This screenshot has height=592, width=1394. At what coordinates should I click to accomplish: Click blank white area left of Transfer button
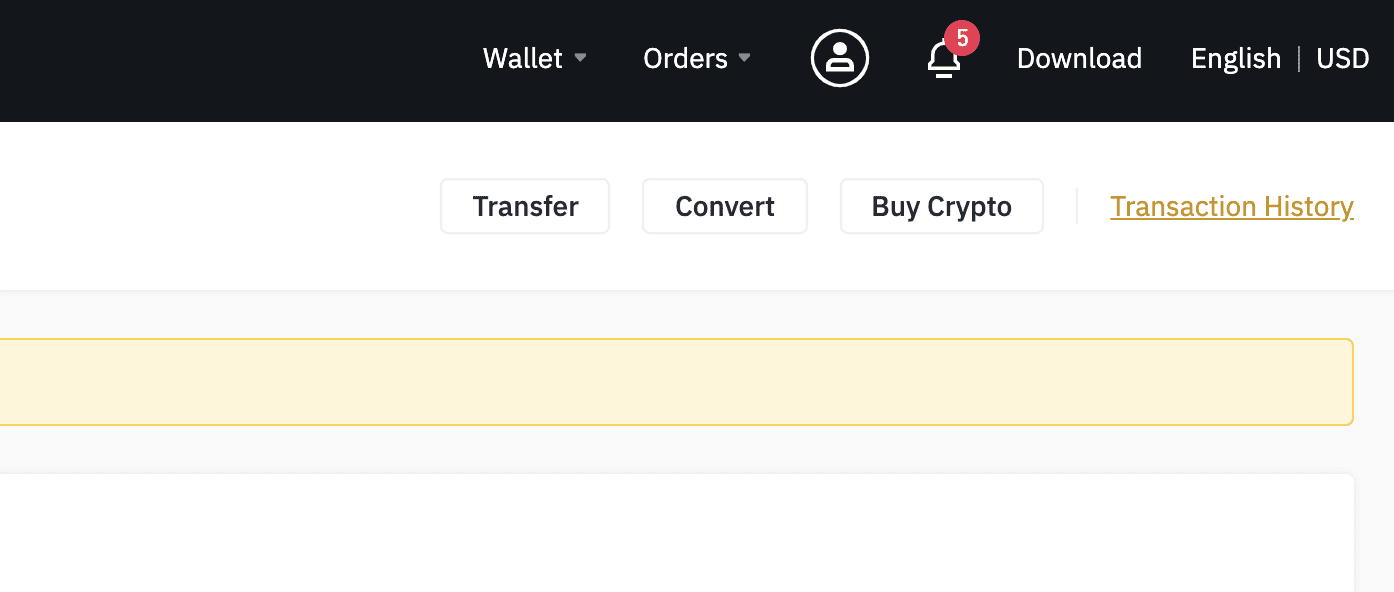(x=220, y=206)
